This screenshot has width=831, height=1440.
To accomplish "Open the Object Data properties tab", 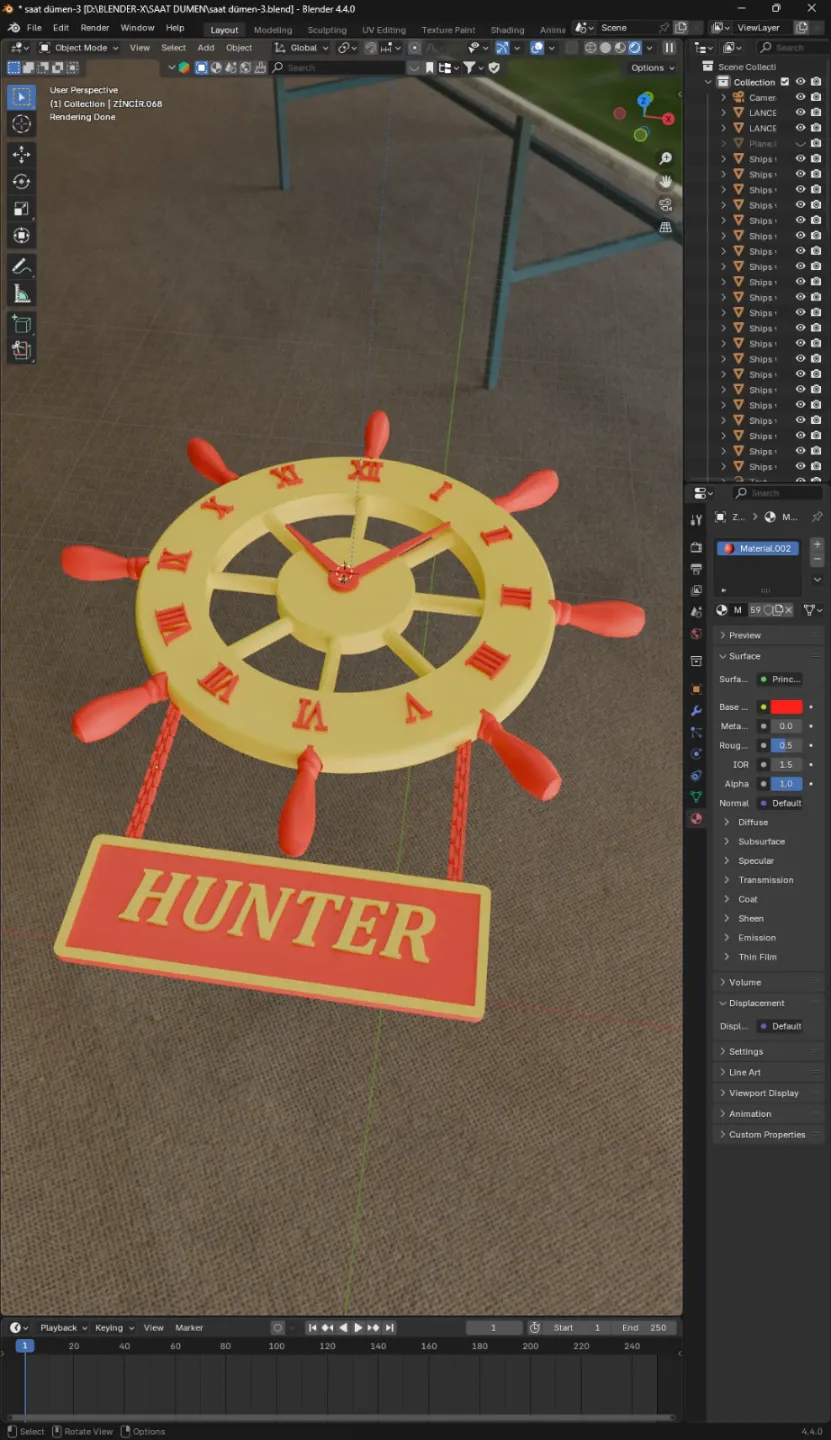I will pos(696,797).
